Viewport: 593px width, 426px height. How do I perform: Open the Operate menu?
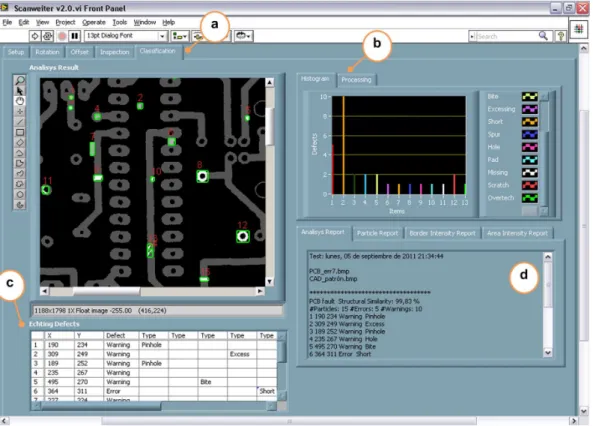(x=94, y=22)
